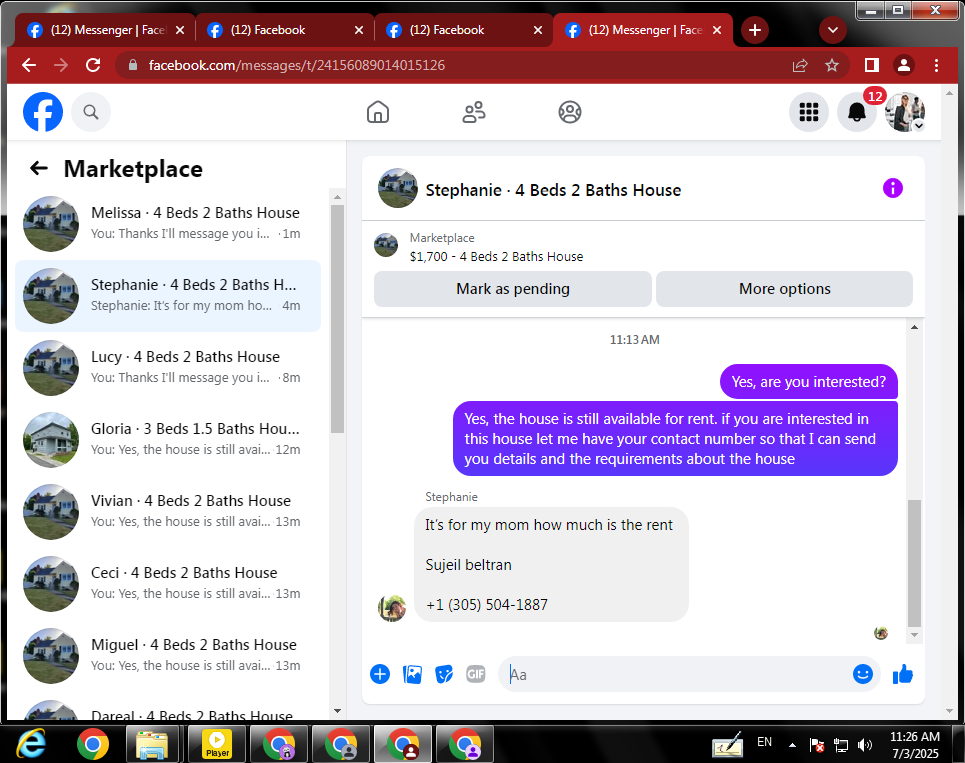Open conversation information purple icon
The width and height of the screenshot is (965, 763).
(892, 188)
